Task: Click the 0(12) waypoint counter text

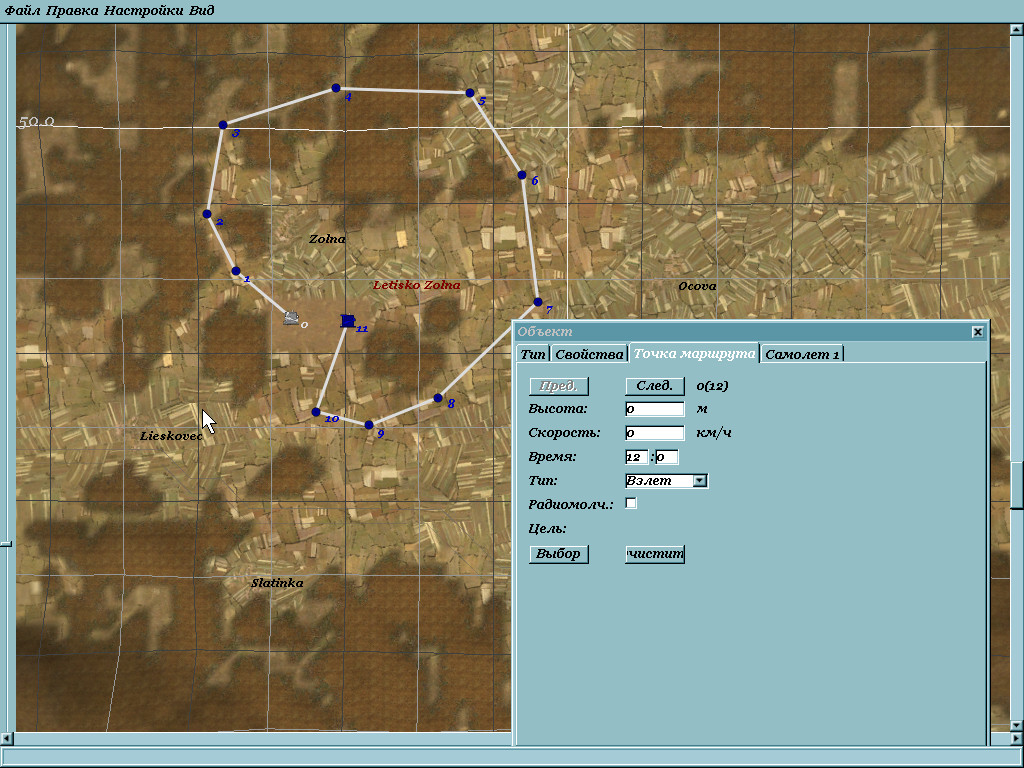Action: [712, 386]
